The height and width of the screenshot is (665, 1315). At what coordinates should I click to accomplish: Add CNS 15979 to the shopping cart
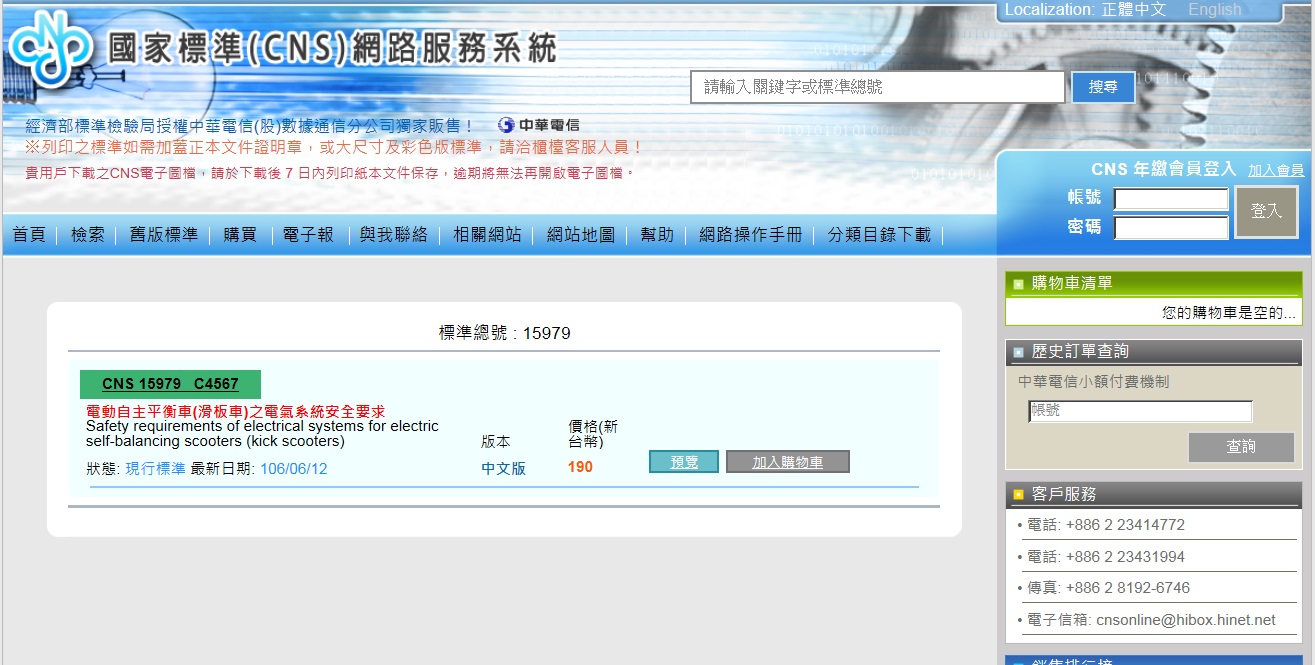(x=787, y=461)
